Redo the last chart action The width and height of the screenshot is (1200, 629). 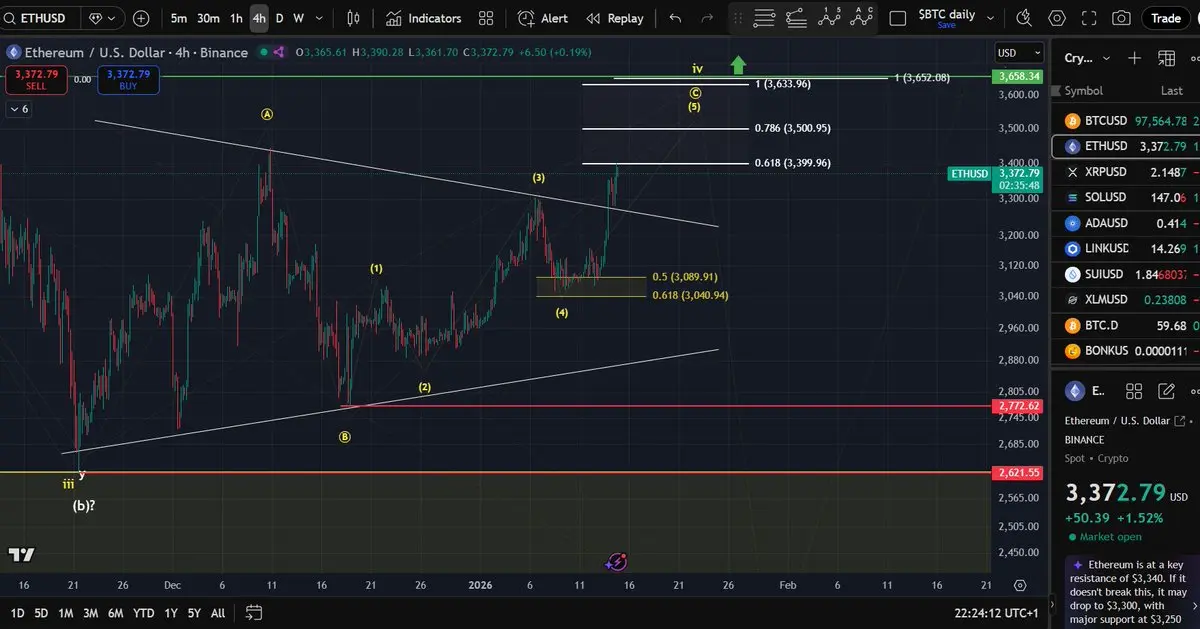pos(708,18)
